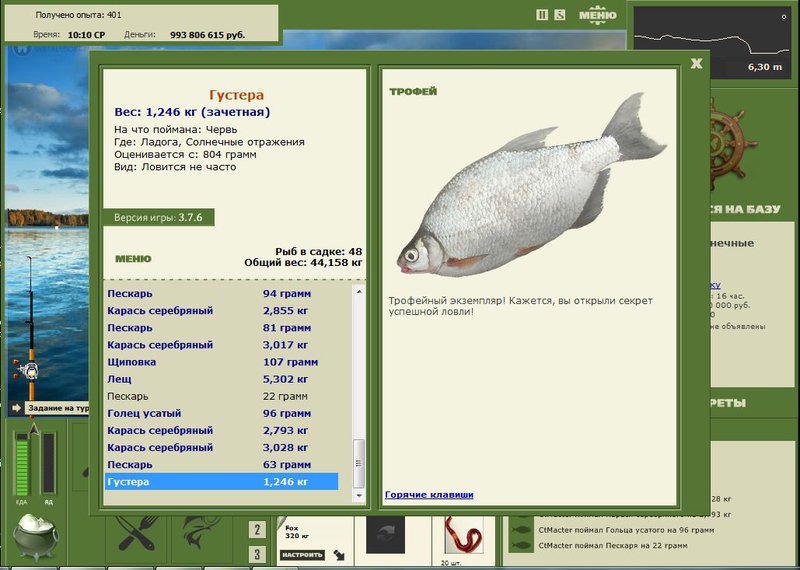This screenshot has height=570, width=800.
Task: Click the knife and fork icon
Action: pos(137,535)
